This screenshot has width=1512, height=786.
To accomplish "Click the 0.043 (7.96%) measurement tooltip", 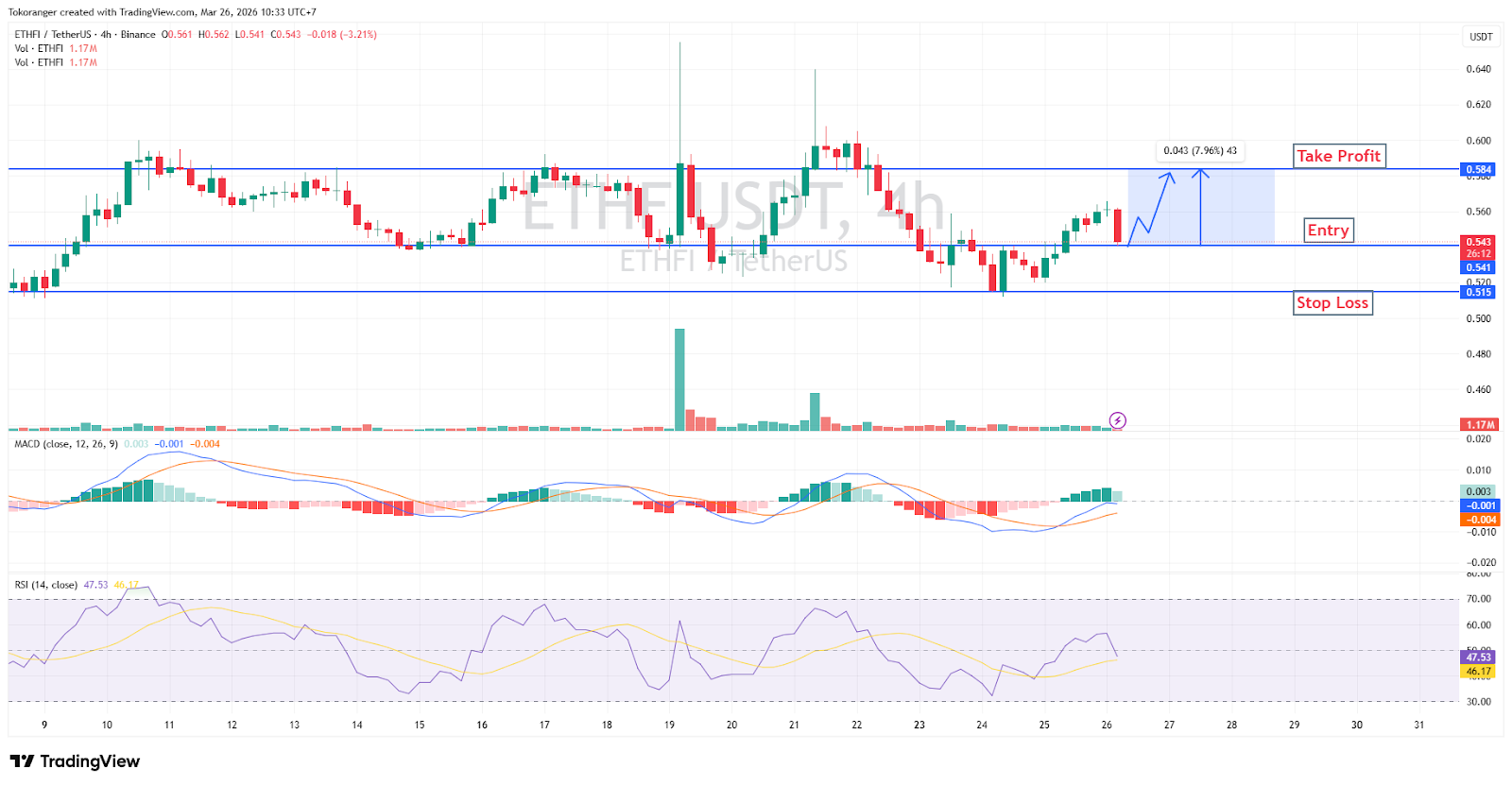I will click(x=1199, y=151).
